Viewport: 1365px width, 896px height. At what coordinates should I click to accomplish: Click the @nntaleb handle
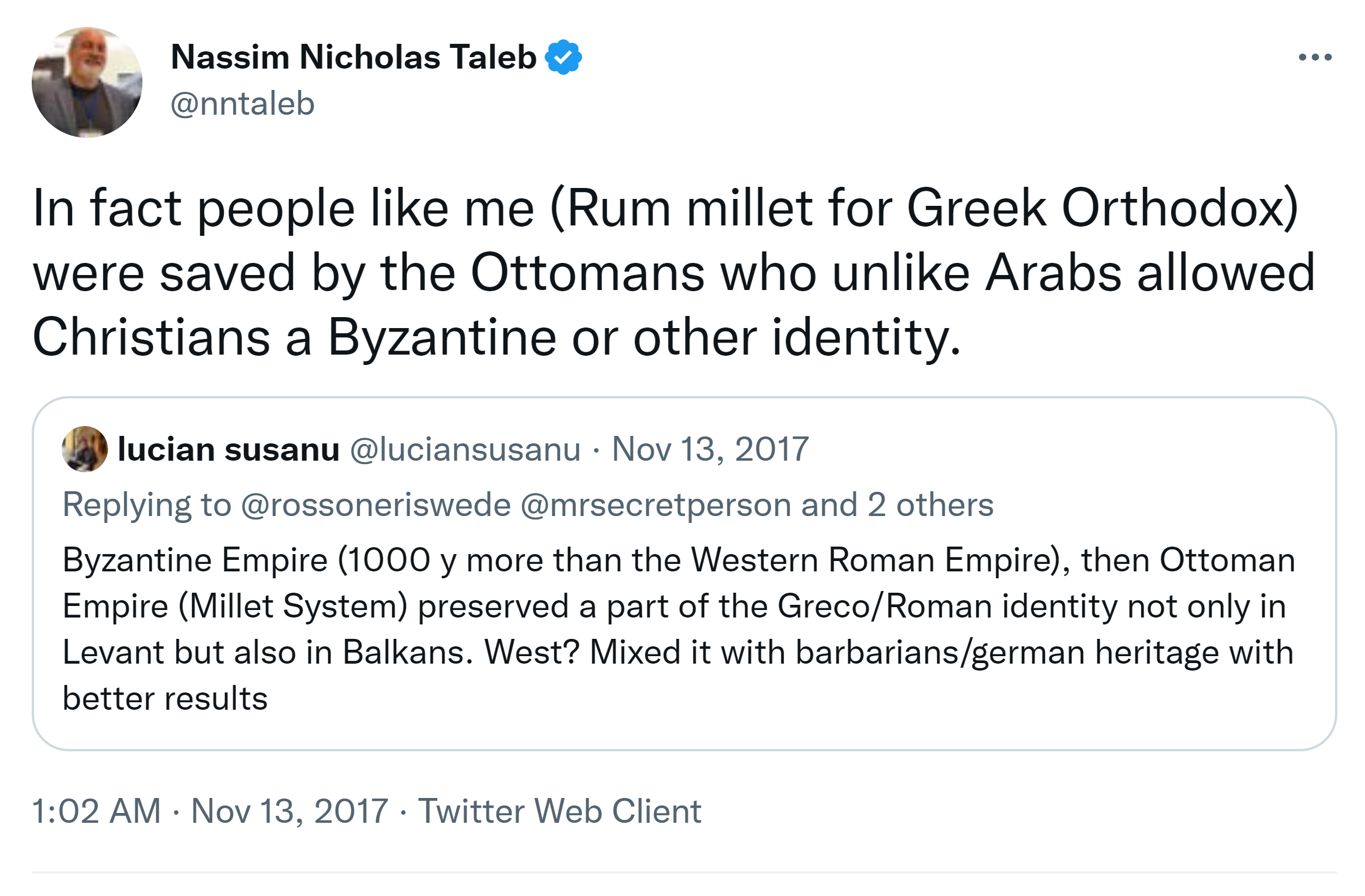coord(242,104)
